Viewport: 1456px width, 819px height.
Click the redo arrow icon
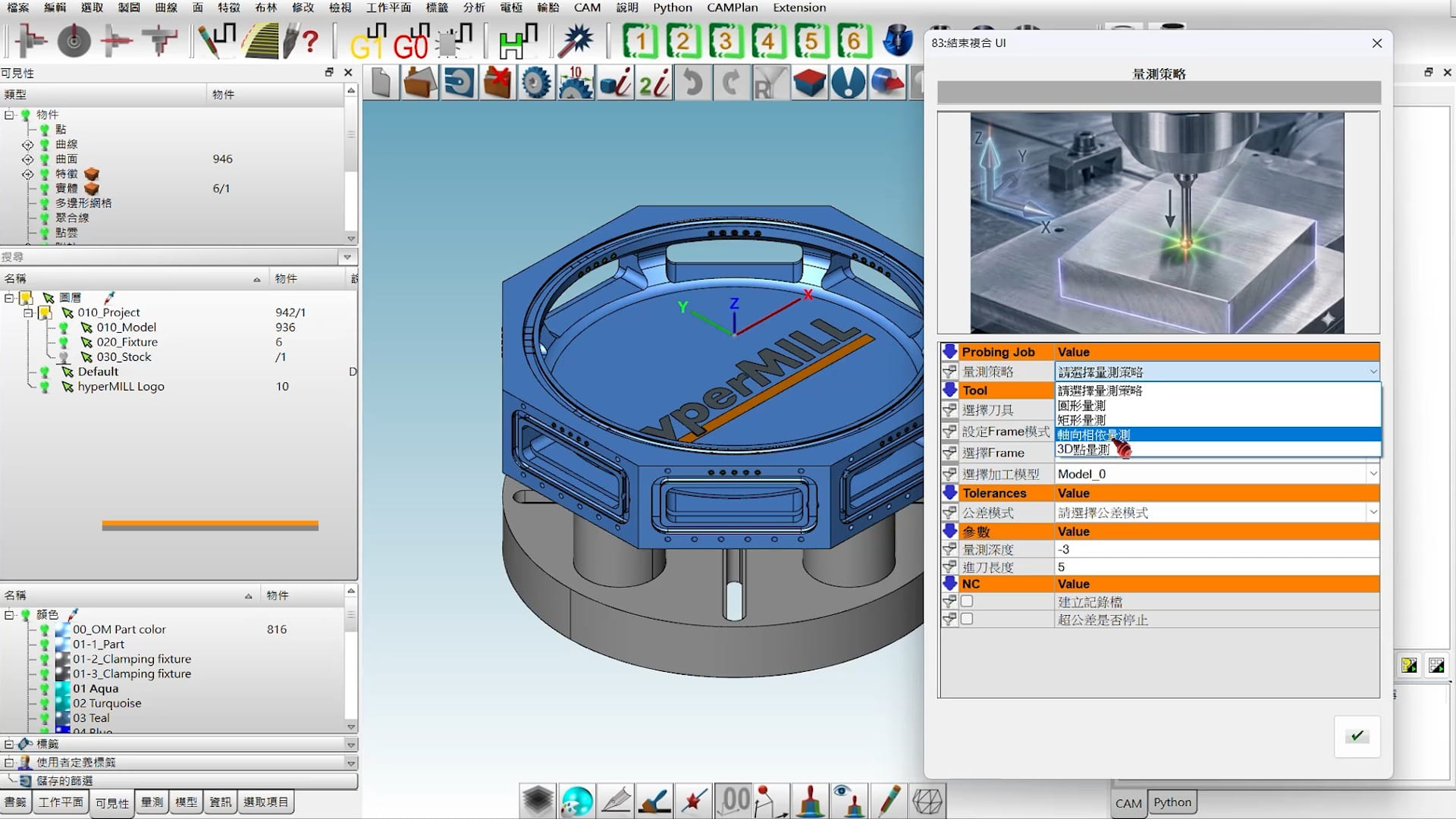tap(731, 83)
